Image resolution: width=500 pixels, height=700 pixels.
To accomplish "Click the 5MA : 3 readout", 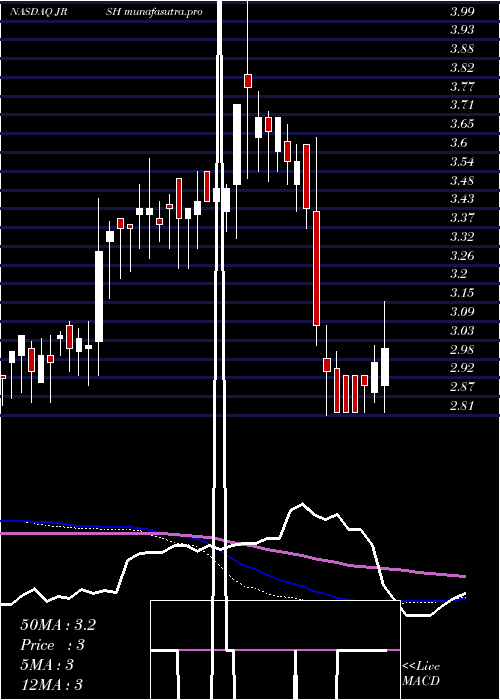I will [47, 665].
